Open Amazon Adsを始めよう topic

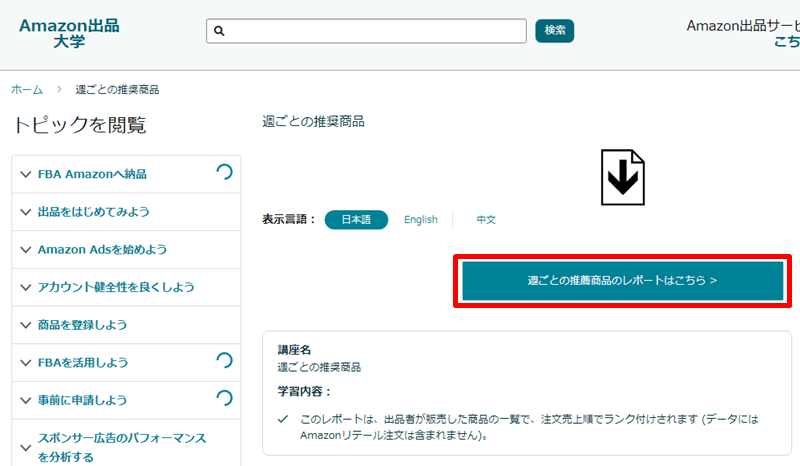(103, 250)
